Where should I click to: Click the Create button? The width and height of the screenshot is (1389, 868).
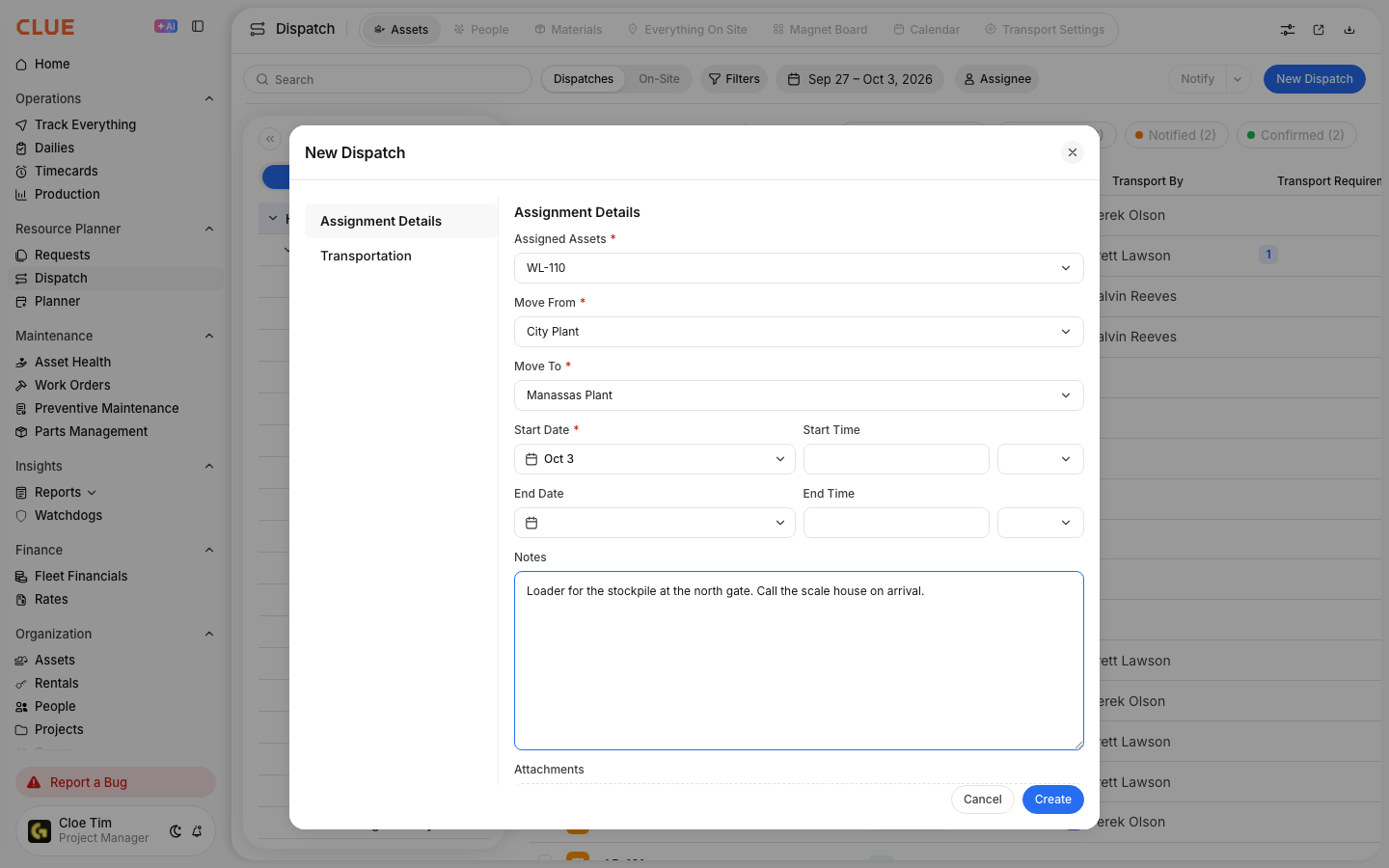coord(1053,800)
